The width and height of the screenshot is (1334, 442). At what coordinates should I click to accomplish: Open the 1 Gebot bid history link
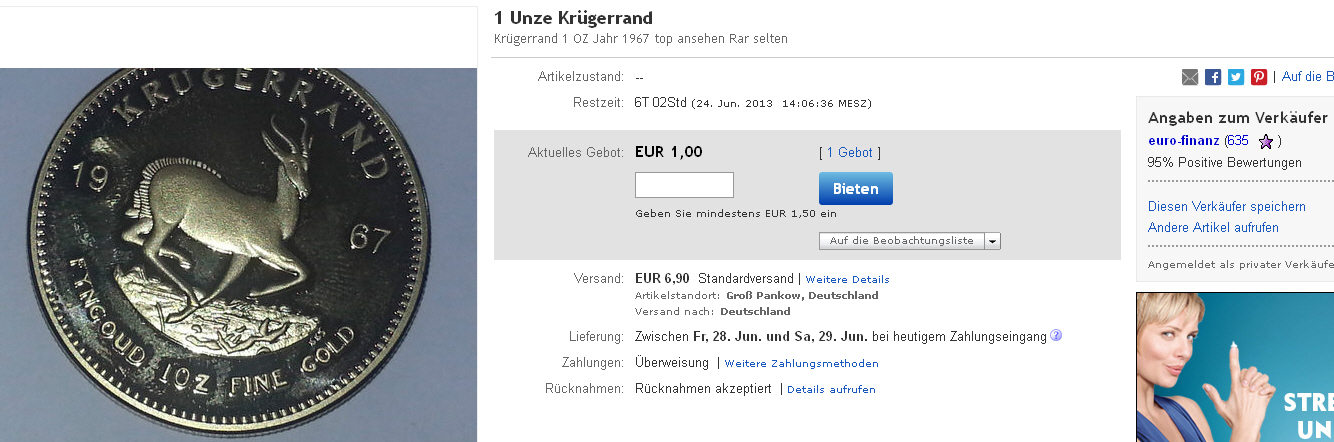click(x=849, y=153)
